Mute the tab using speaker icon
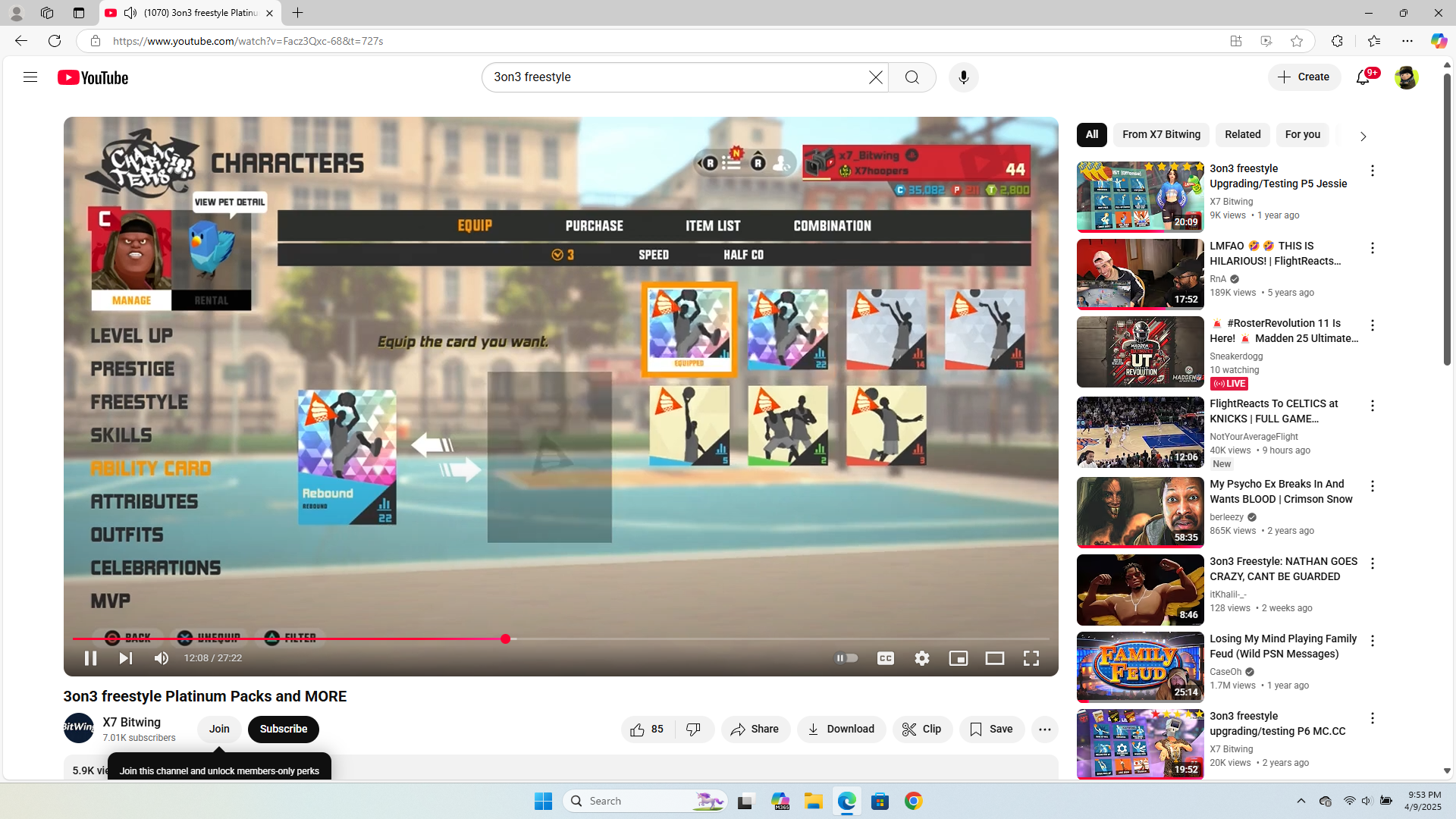This screenshot has width=1456, height=819. (x=130, y=13)
